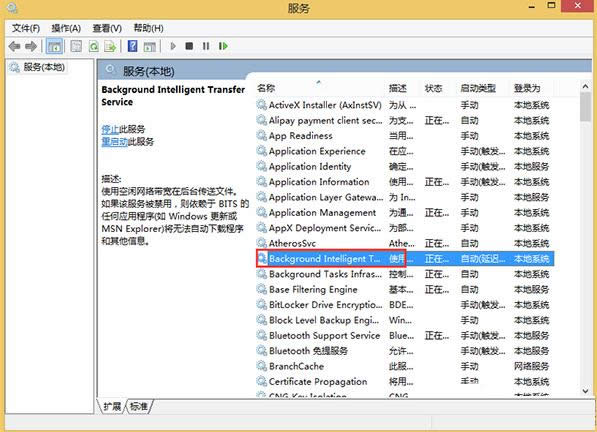This screenshot has width=597, height=432.
Task: Select the Background Tasks Infrastructure service
Action: click(405, 274)
